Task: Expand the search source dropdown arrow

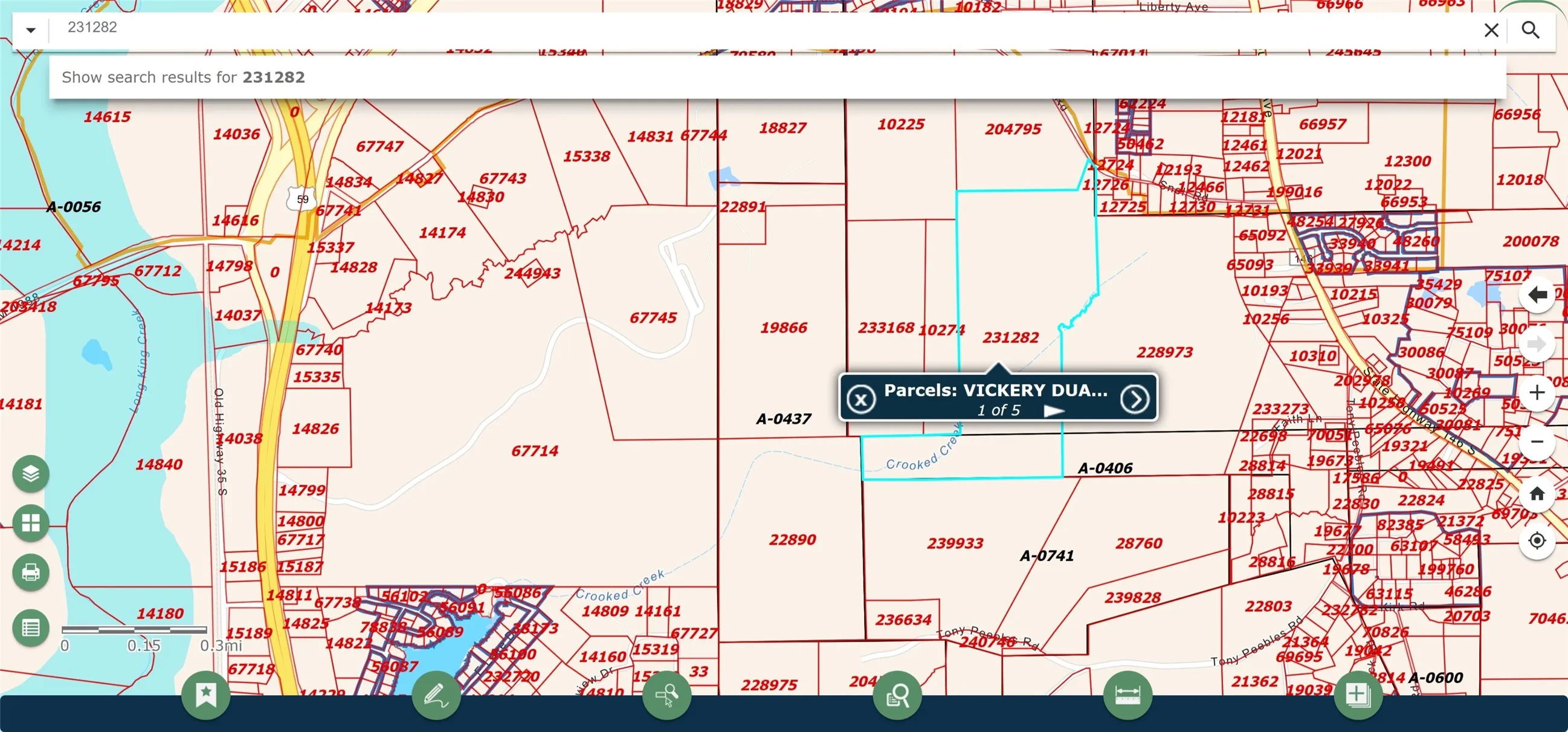Action: pyautogui.click(x=30, y=30)
